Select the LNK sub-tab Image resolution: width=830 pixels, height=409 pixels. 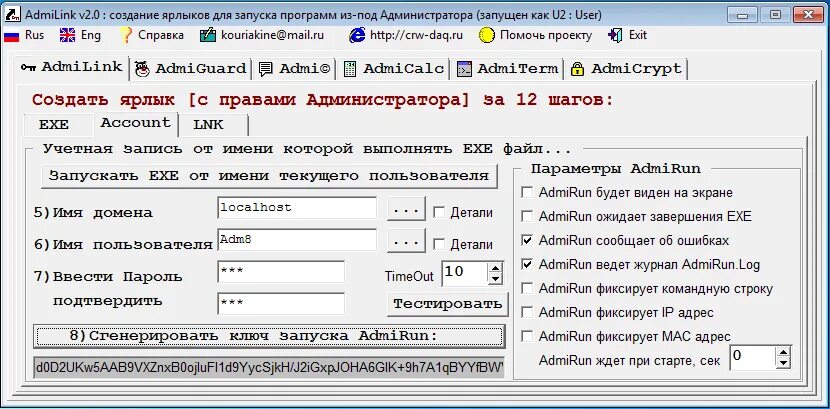[x=213, y=125]
